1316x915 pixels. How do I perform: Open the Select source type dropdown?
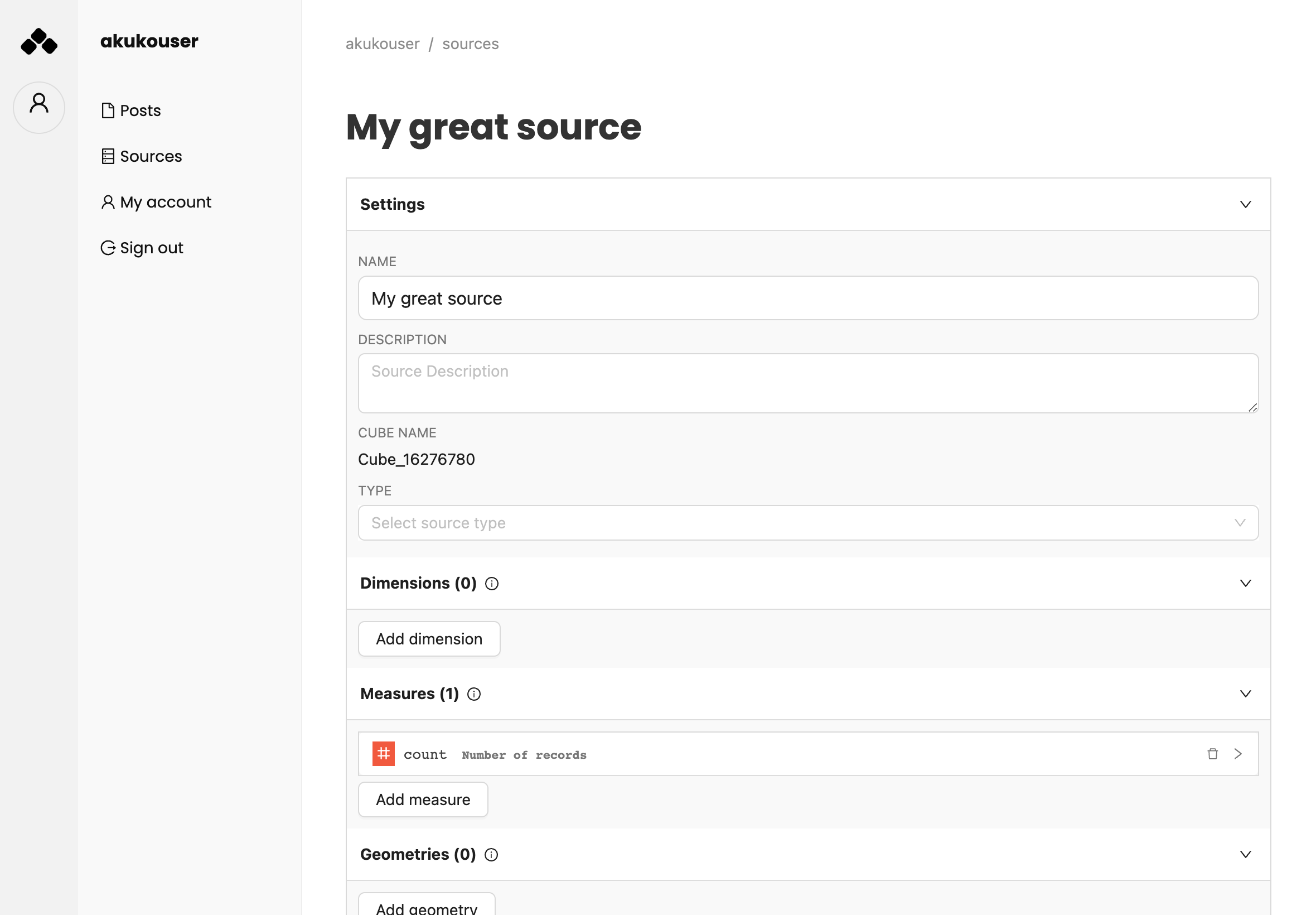[x=807, y=522]
